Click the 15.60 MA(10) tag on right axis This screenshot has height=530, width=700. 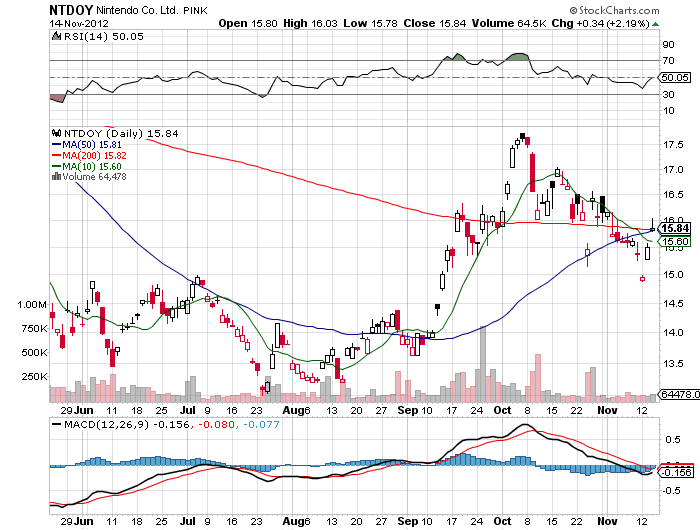tap(675, 242)
